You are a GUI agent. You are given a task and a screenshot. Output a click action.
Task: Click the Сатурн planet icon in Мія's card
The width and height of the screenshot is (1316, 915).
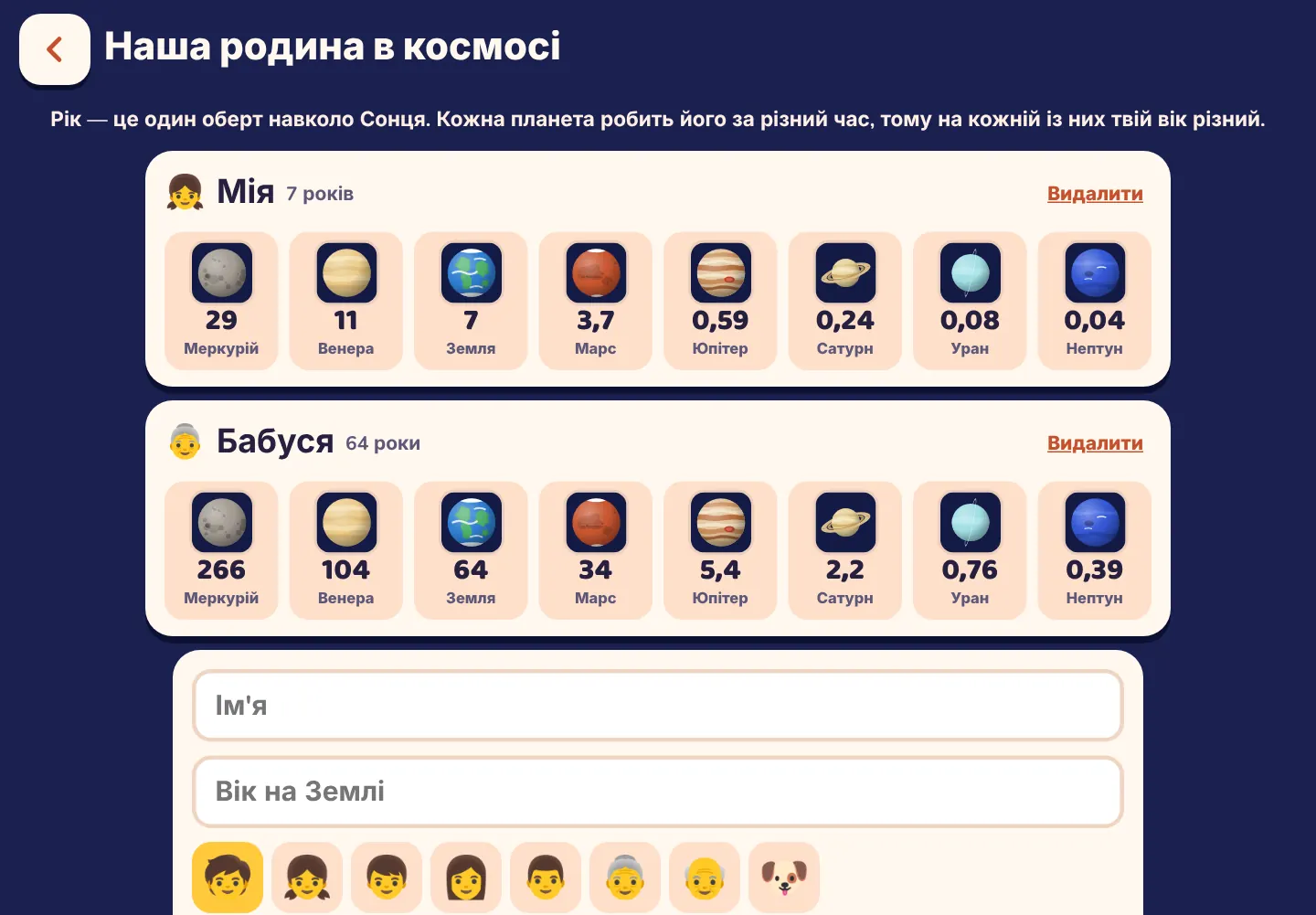click(845, 272)
